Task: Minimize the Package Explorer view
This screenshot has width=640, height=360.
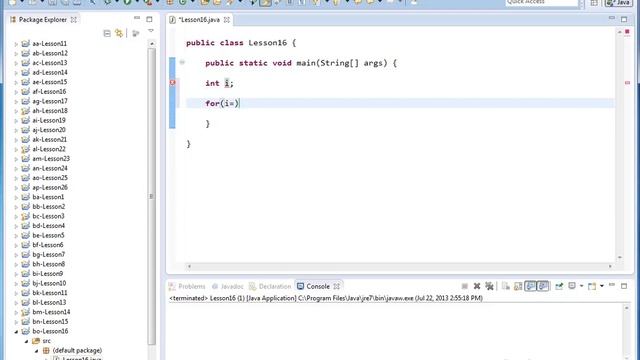Action: pos(137,18)
